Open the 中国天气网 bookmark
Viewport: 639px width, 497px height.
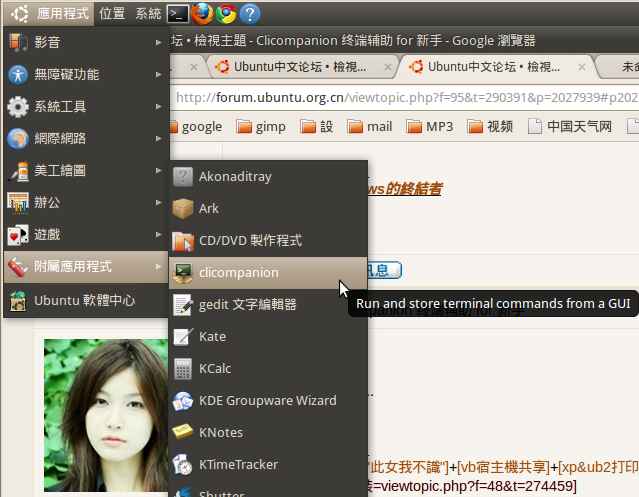[x=570, y=127]
